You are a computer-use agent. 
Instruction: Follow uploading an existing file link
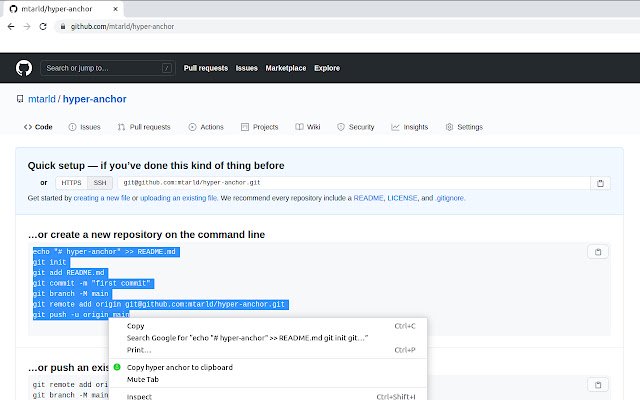pyautogui.click(x=178, y=198)
